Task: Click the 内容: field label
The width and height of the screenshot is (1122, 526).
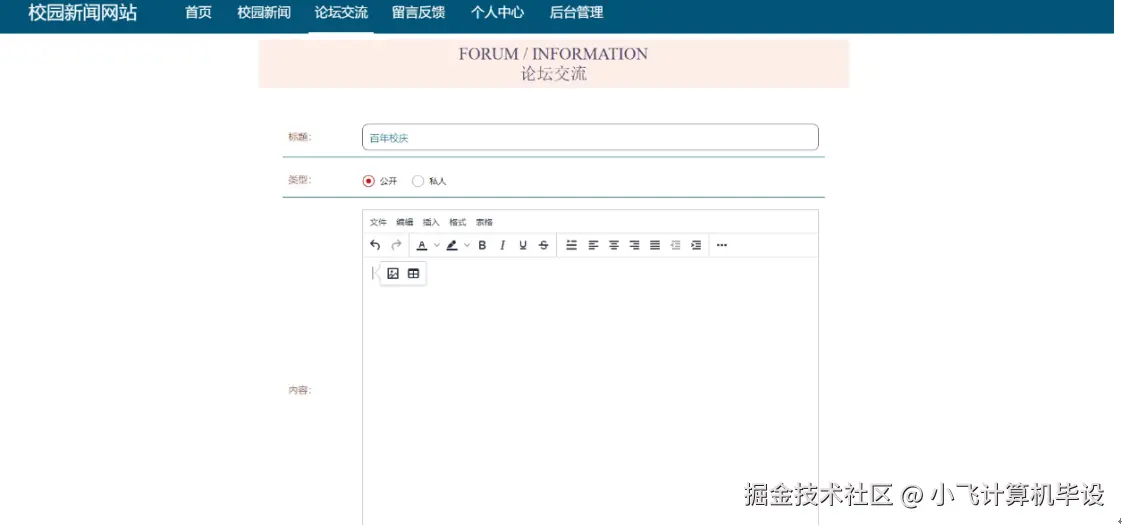Action: pyautogui.click(x=300, y=391)
